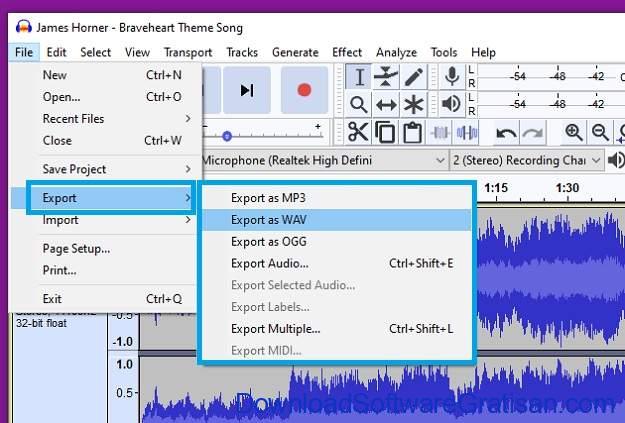Choose Export as MP3
The height and width of the screenshot is (423, 625).
tap(337, 198)
